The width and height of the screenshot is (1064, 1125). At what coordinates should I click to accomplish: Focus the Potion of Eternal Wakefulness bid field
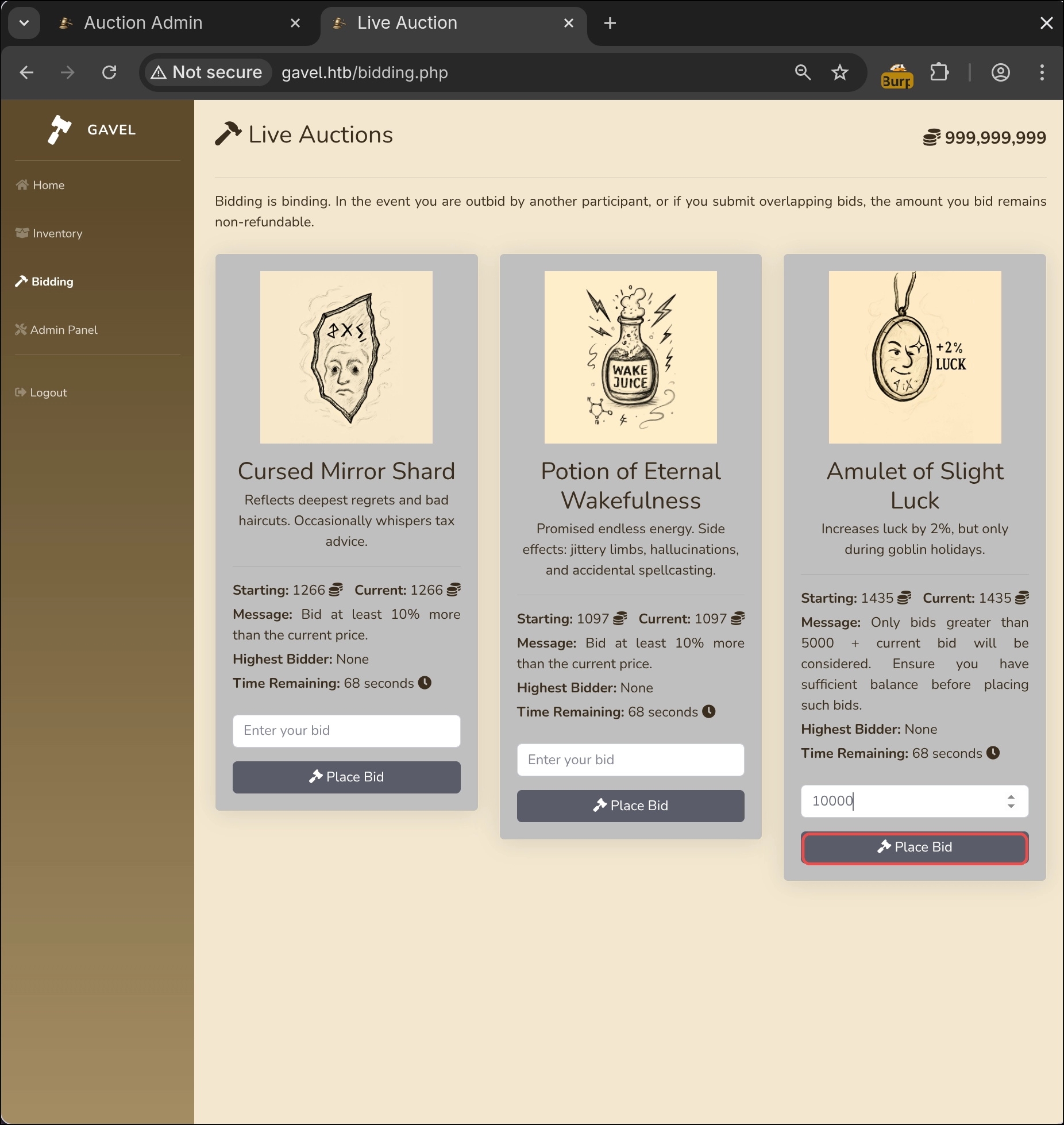click(x=630, y=760)
